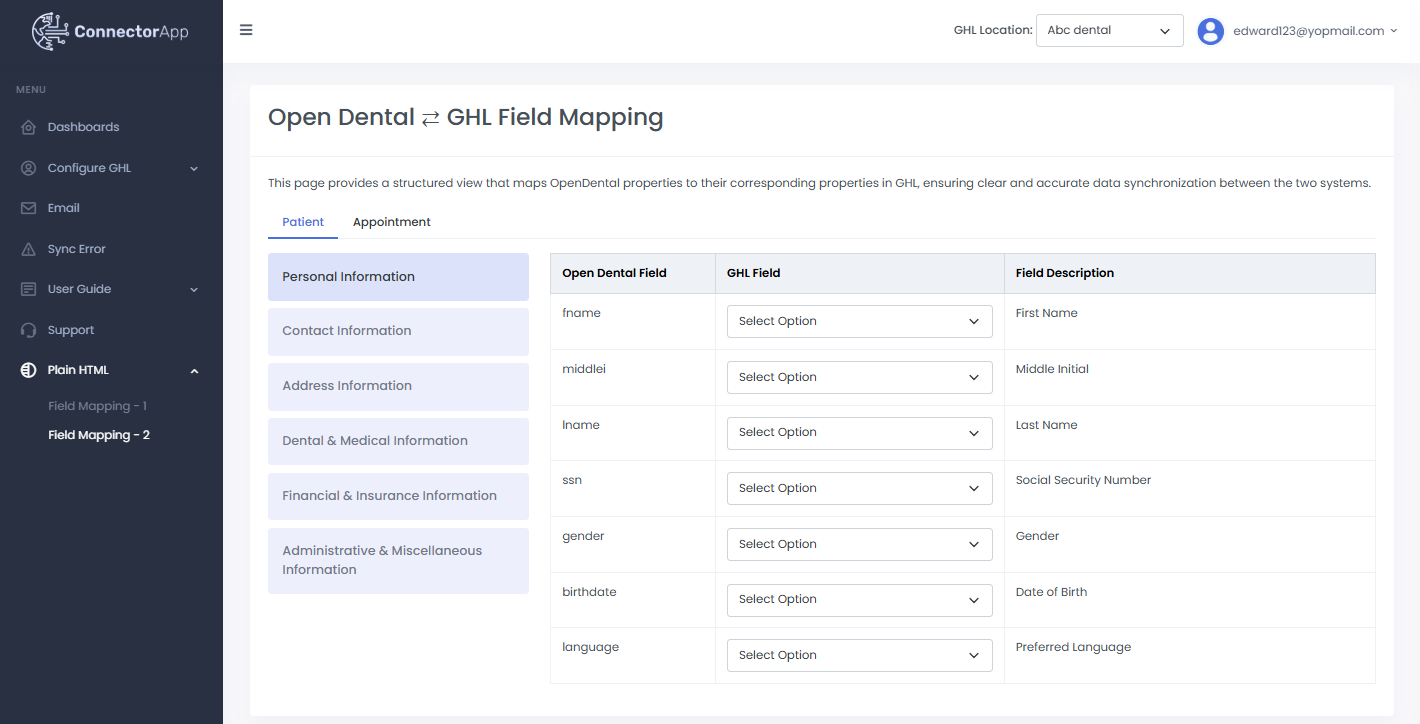This screenshot has height=724, width=1420.
Task: Toggle the hamburger menu icon
Action: (x=246, y=30)
